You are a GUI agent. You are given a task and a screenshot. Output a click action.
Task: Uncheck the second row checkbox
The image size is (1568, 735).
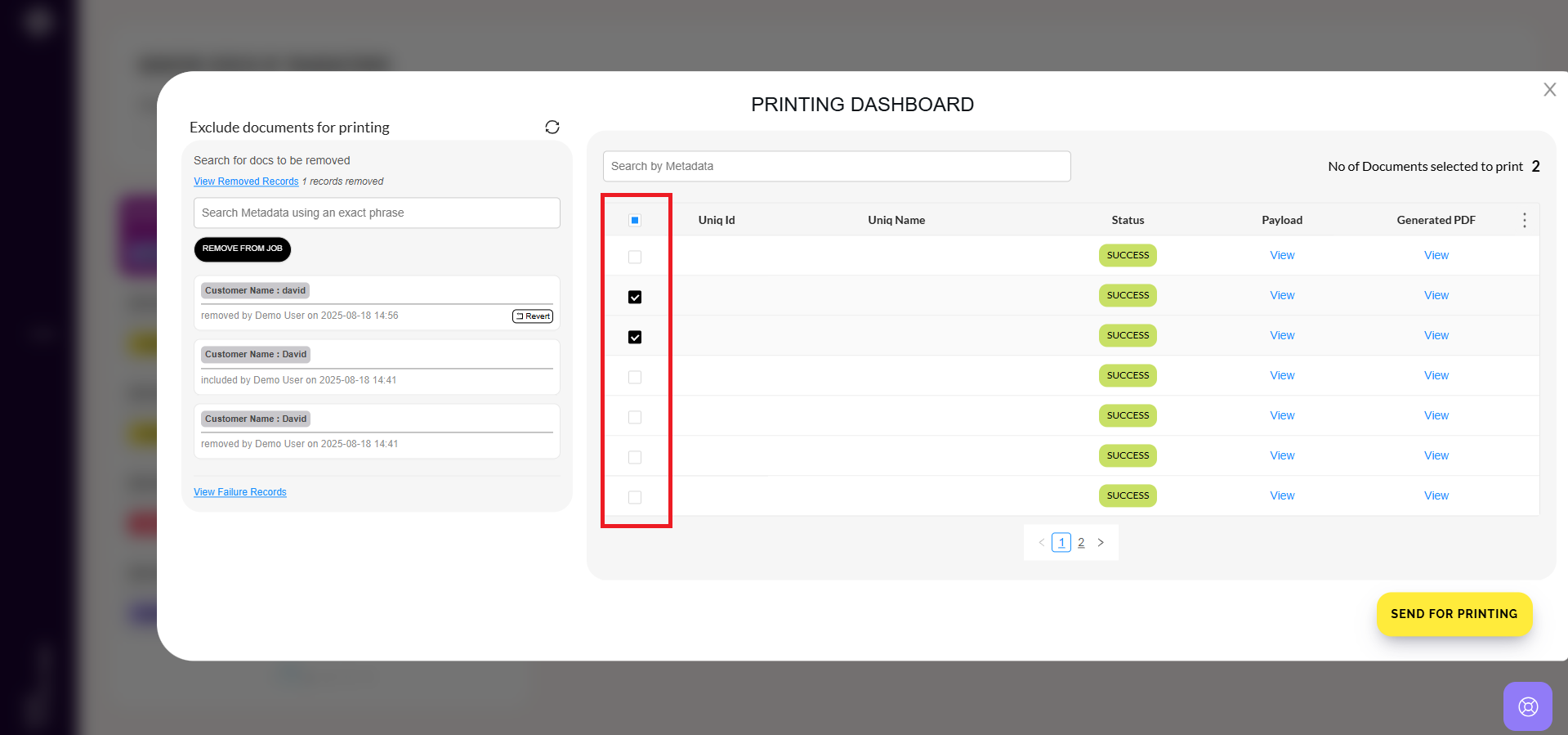tap(635, 297)
